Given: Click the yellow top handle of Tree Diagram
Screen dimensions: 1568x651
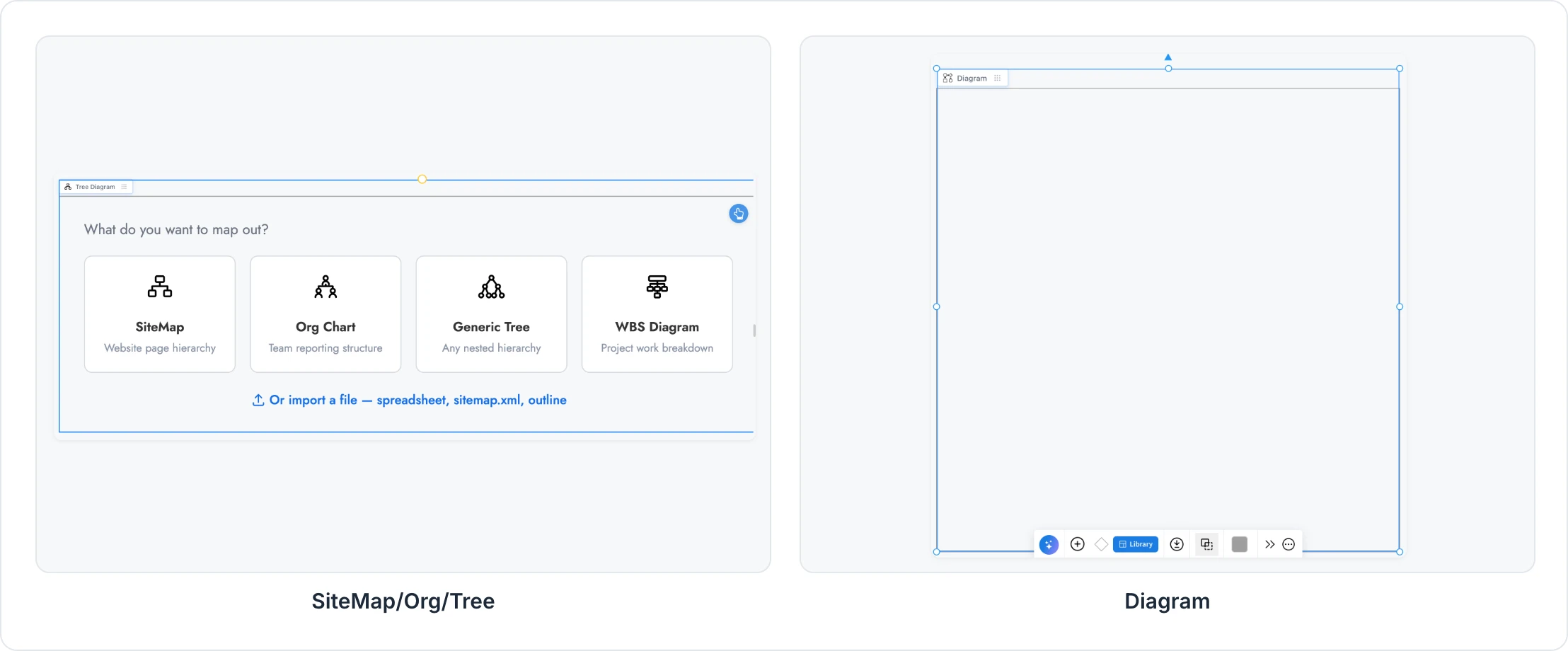Looking at the screenshot, I should click(x=422, y=179).
